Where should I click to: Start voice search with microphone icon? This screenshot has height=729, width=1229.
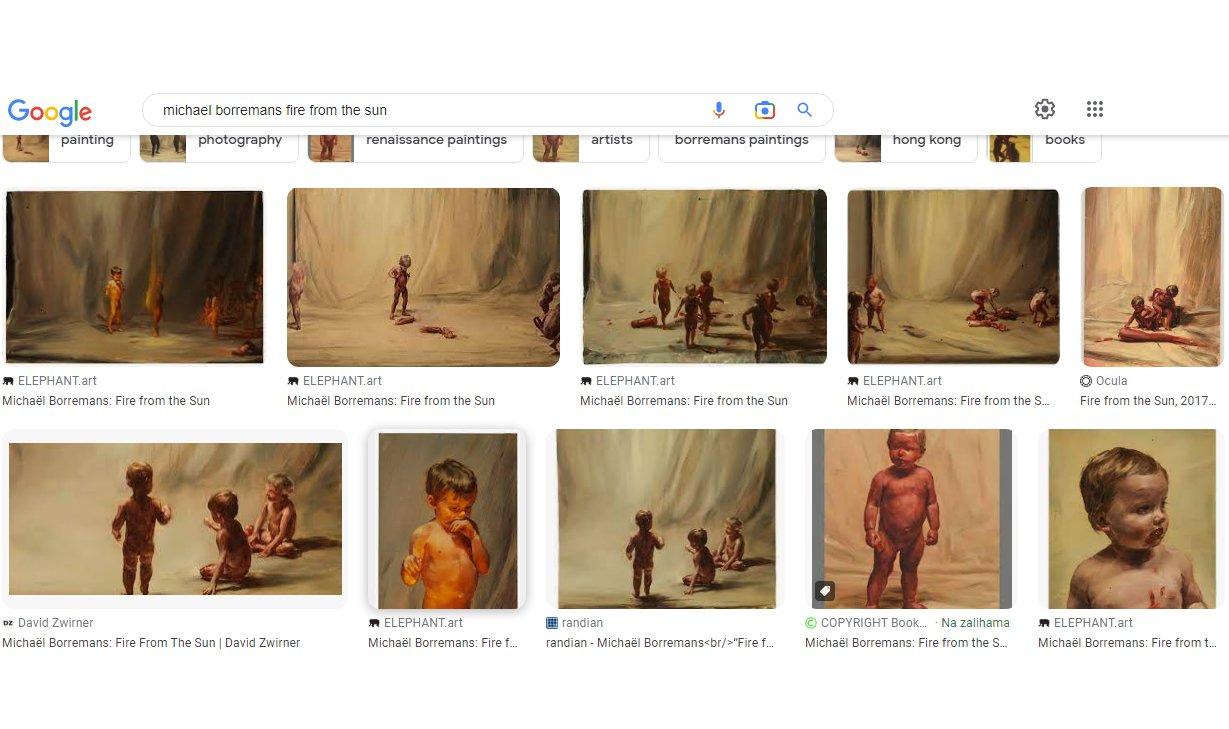(718, 110)
